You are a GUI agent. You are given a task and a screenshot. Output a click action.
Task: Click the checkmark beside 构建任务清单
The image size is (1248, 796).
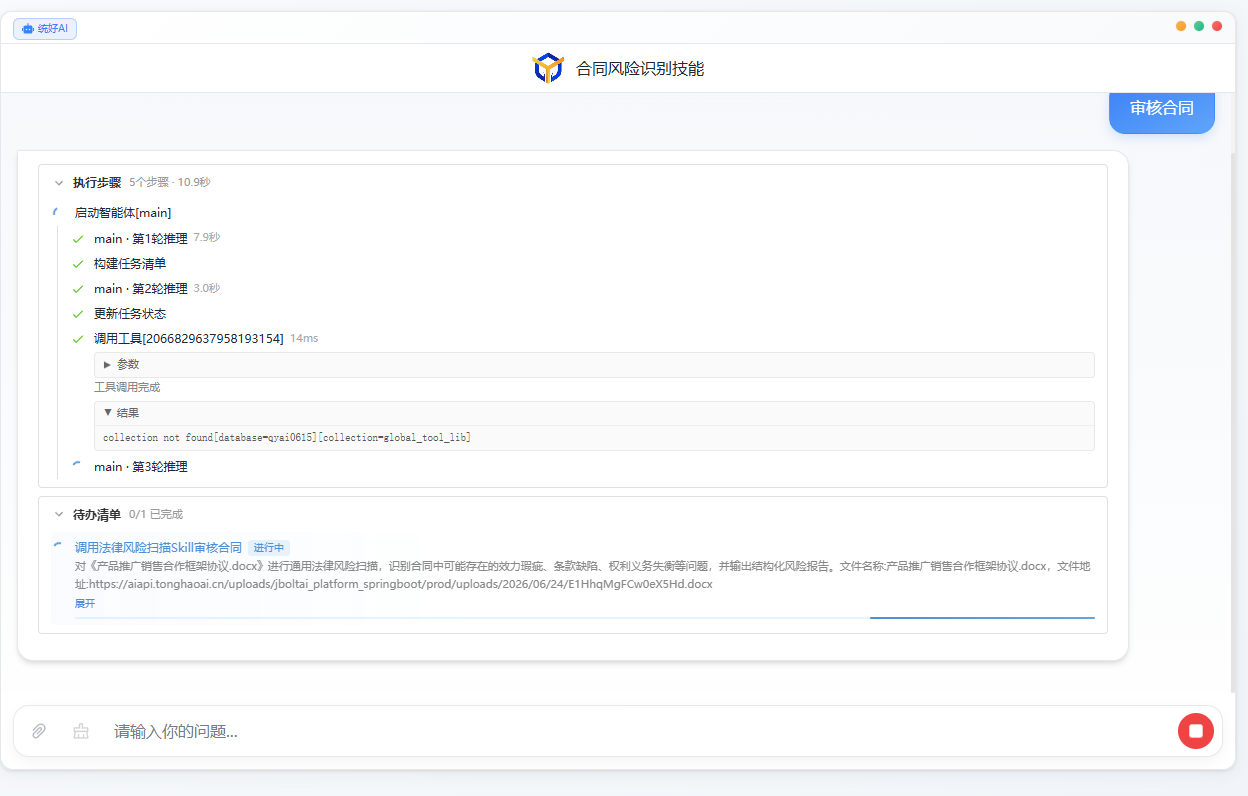[78, 264]
